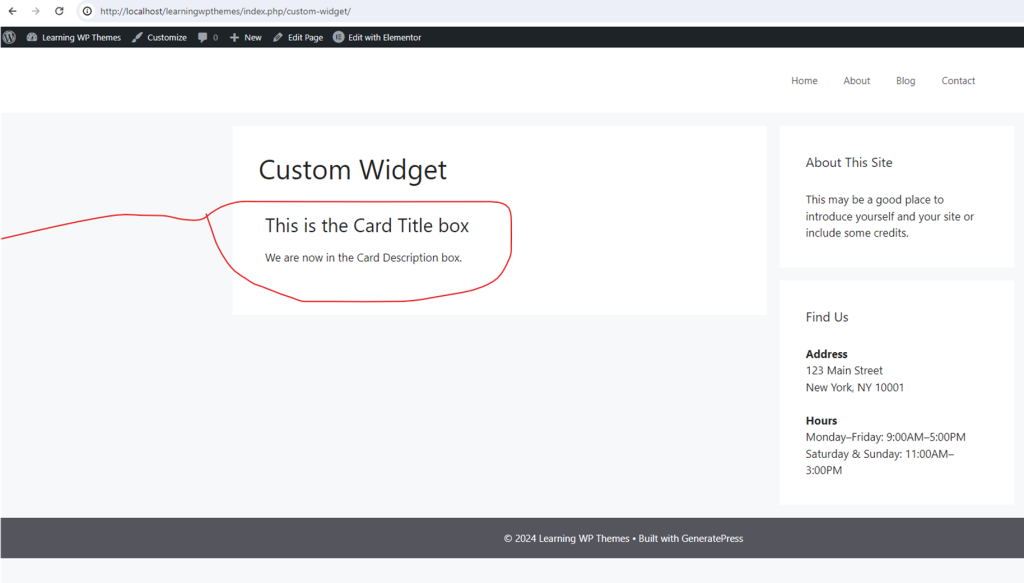
Task: Click the New plus icon in admin bar
Action: click(x=232, y=37)
